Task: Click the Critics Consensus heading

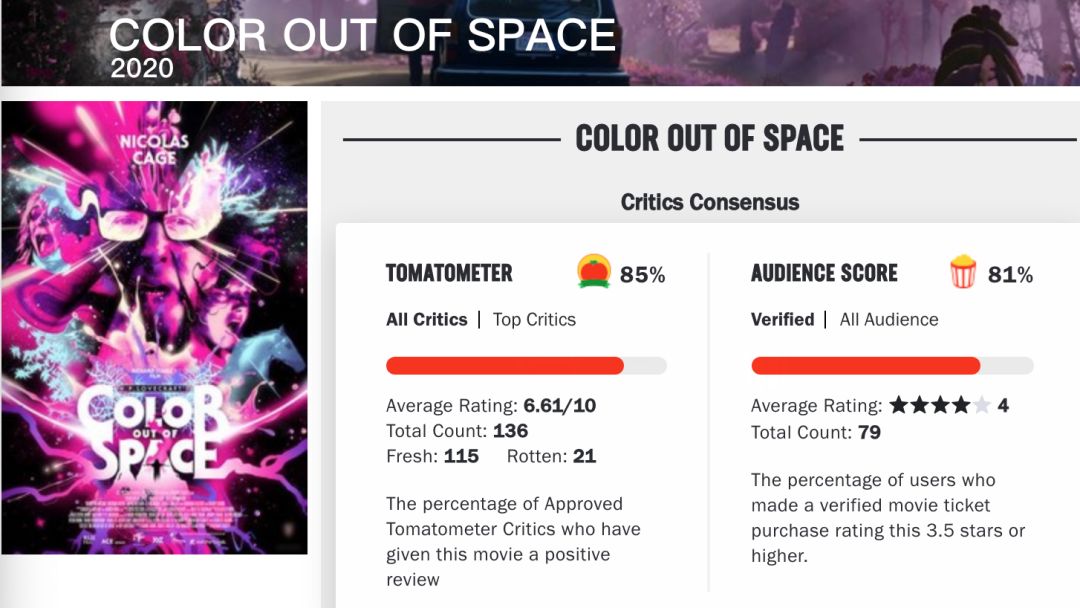Action: pyautogui.click(x=710, y=202)
